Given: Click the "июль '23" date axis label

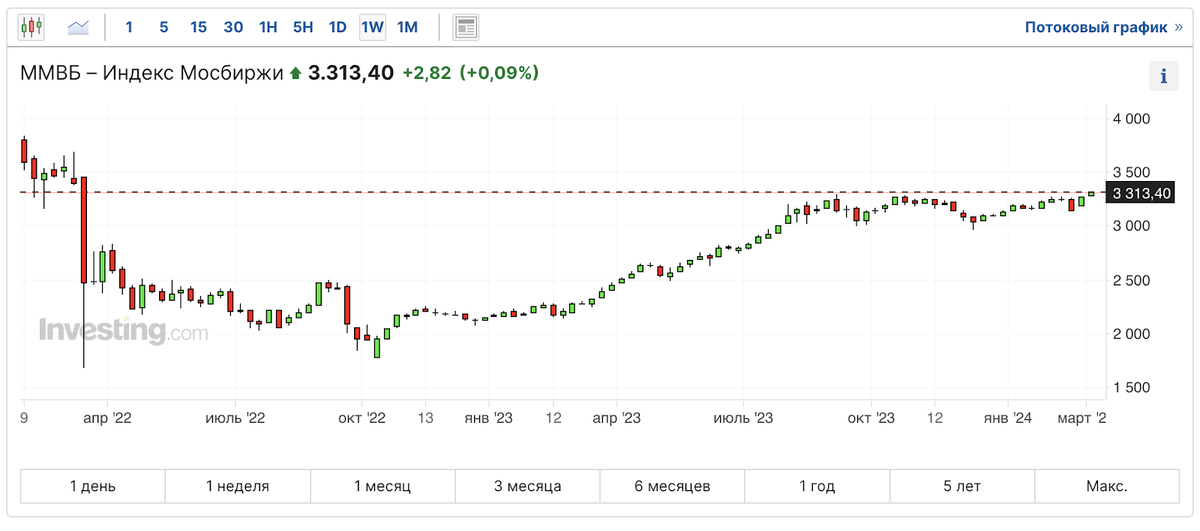Looking at the screenshot, I should [744, 418].
